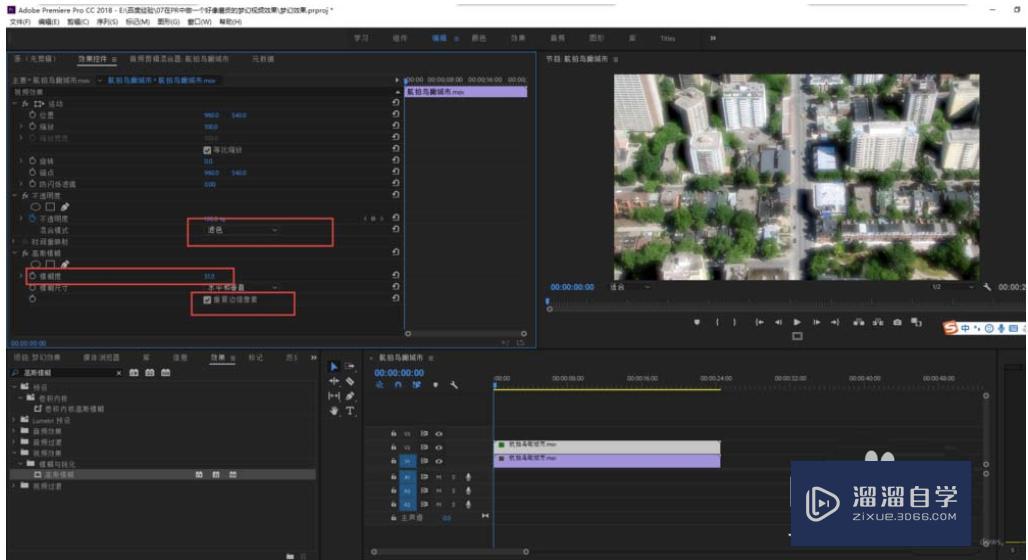Collapse the 不透明度 opacity effect group
The image size is (1028, 560).
pos(16,195)
